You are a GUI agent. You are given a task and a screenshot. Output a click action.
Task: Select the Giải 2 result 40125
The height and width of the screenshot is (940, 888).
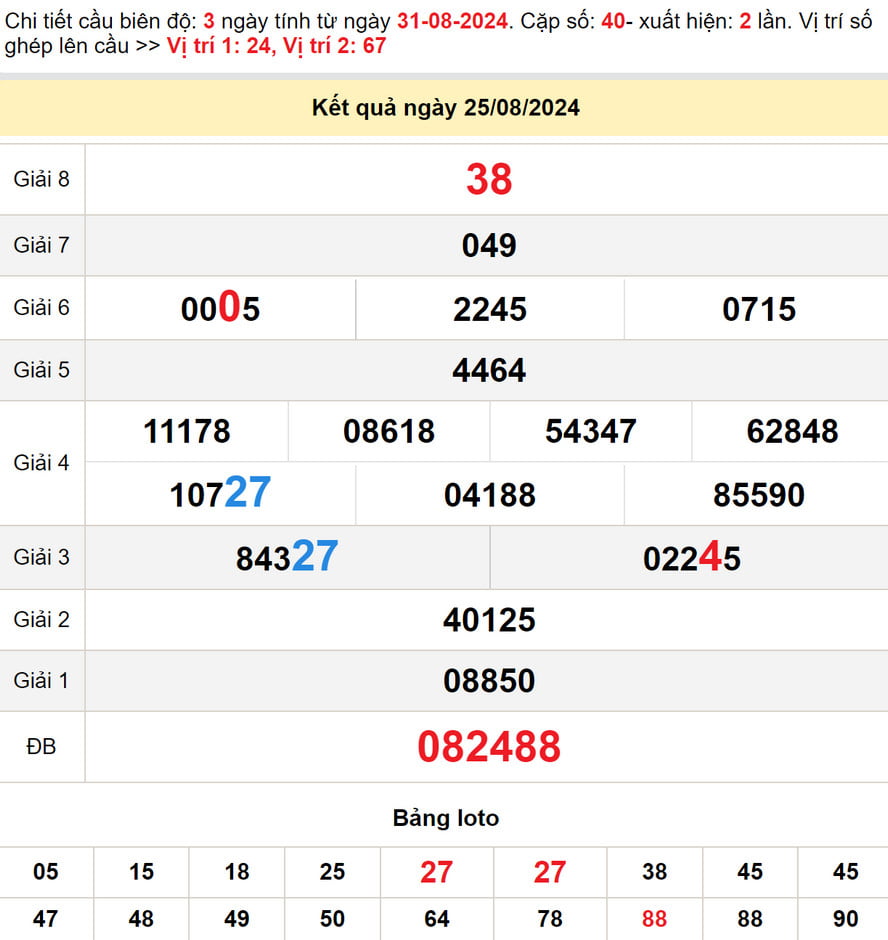(489, 620)
